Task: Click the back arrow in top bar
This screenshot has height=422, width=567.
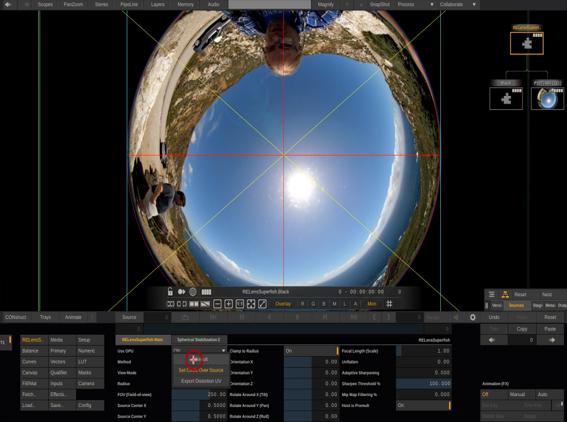Action: point(8,4)
